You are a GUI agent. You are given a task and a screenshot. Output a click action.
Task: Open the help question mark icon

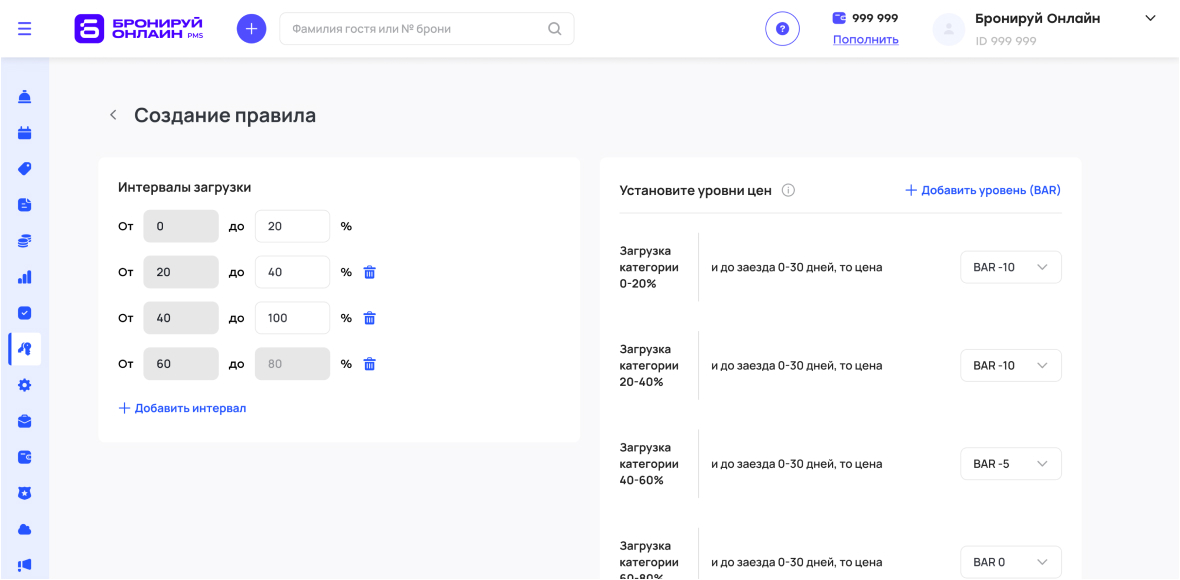[782, 29]
